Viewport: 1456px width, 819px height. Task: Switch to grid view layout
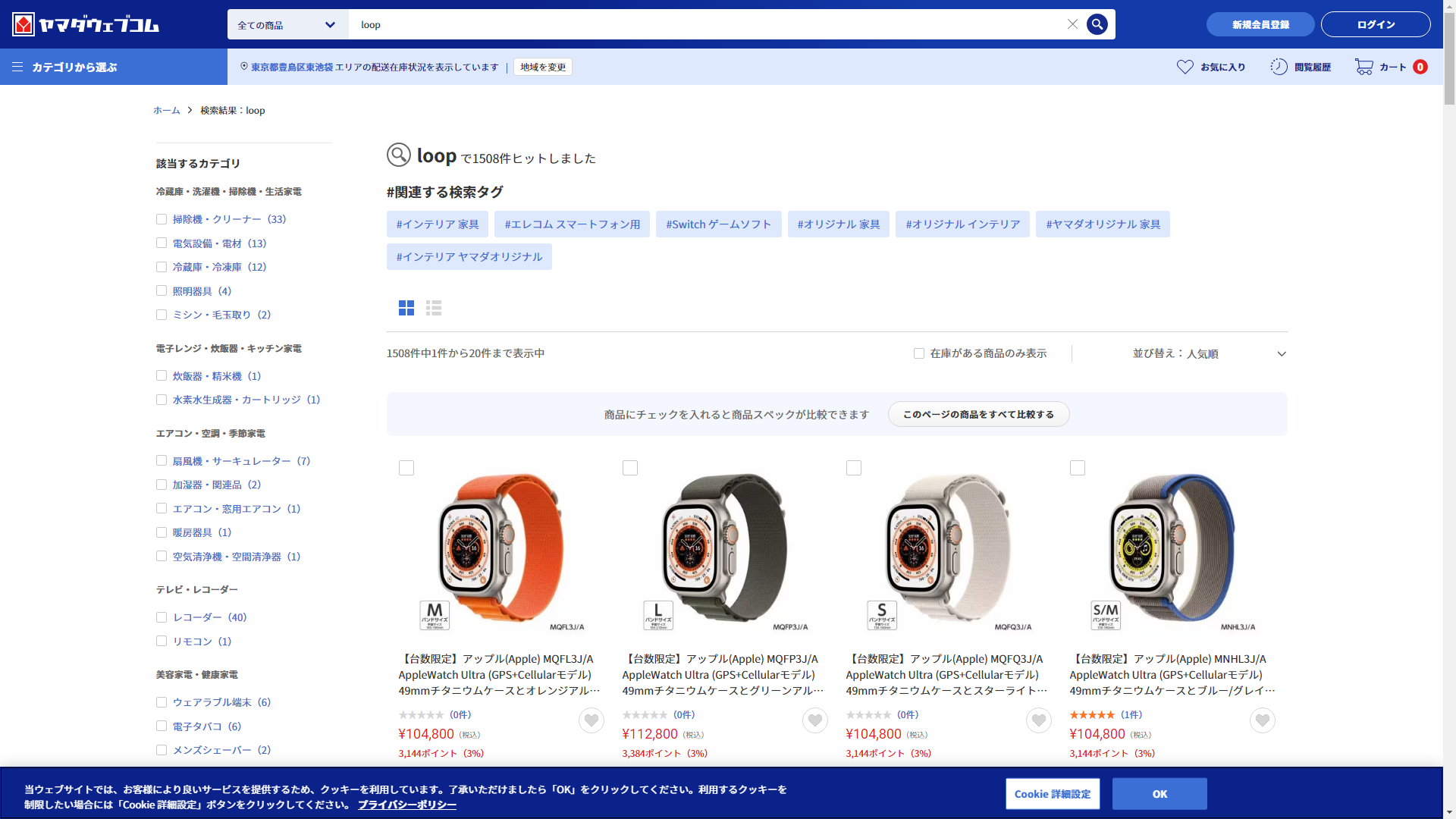[x=406, y=308]
